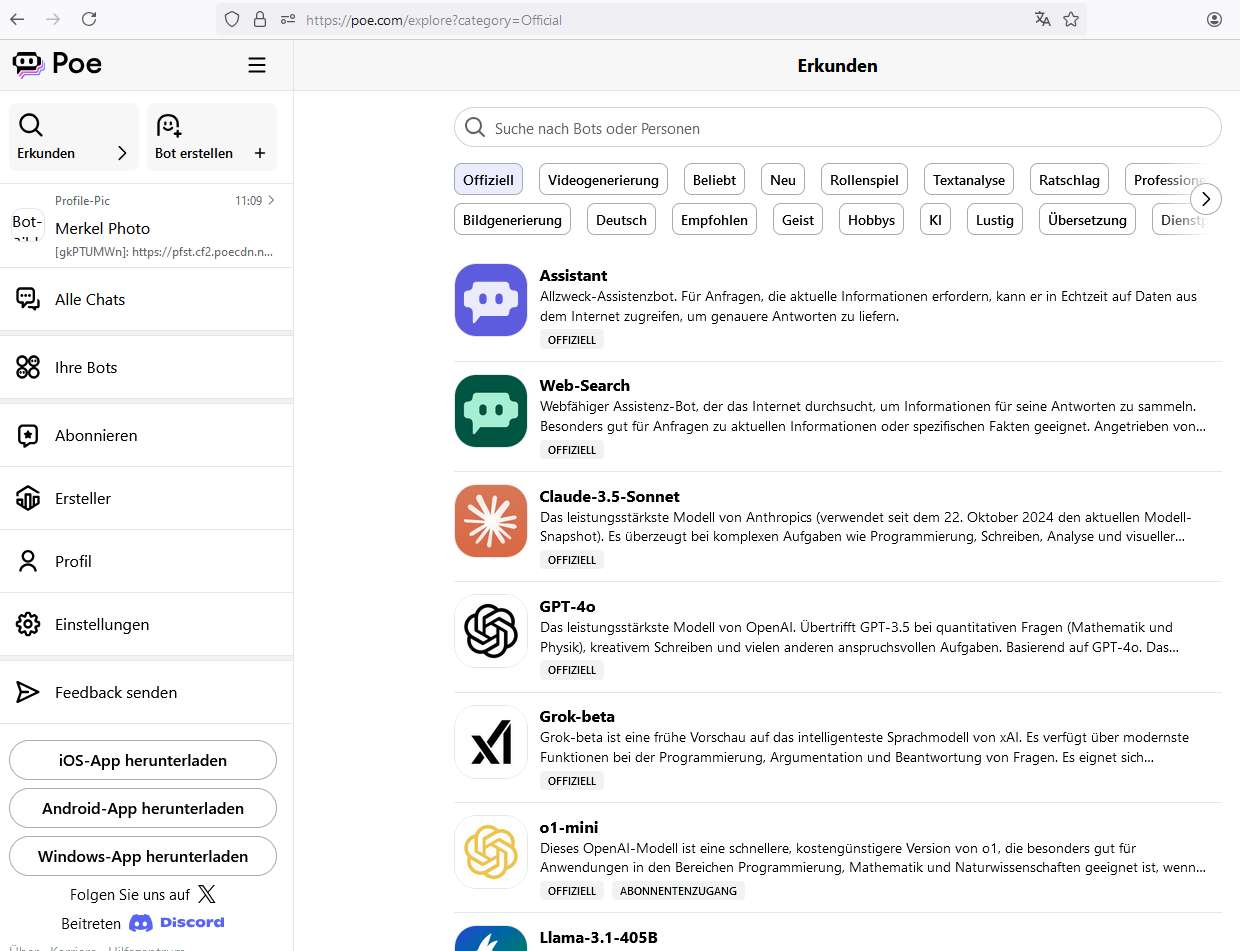Open the Web-Search bot title
Image resolution: width=1240 pixels, height=951 pixels.
pyautogui.click(x=585, y=385)
